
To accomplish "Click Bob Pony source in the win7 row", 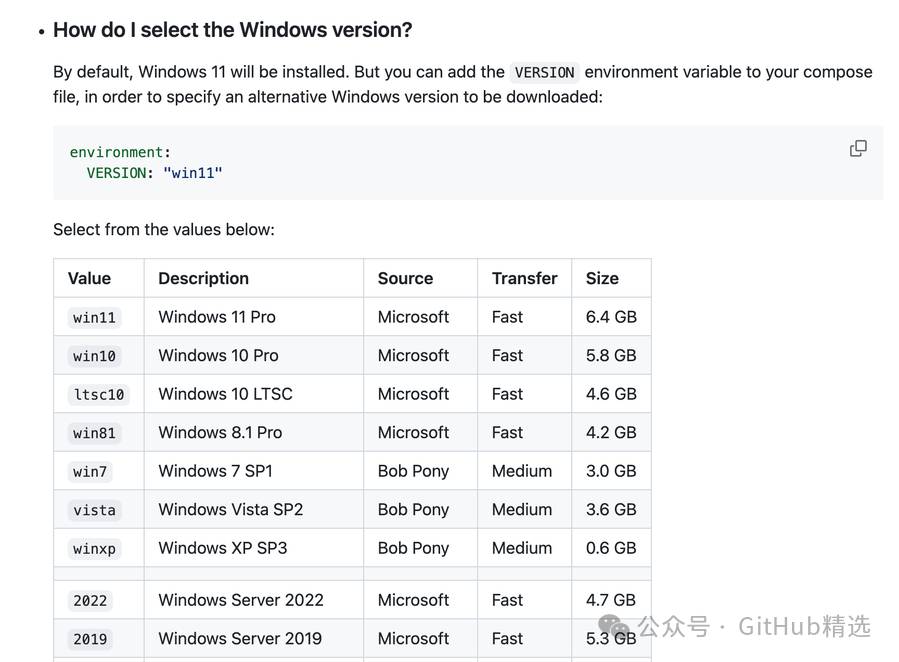I will (x=413, y=471).
